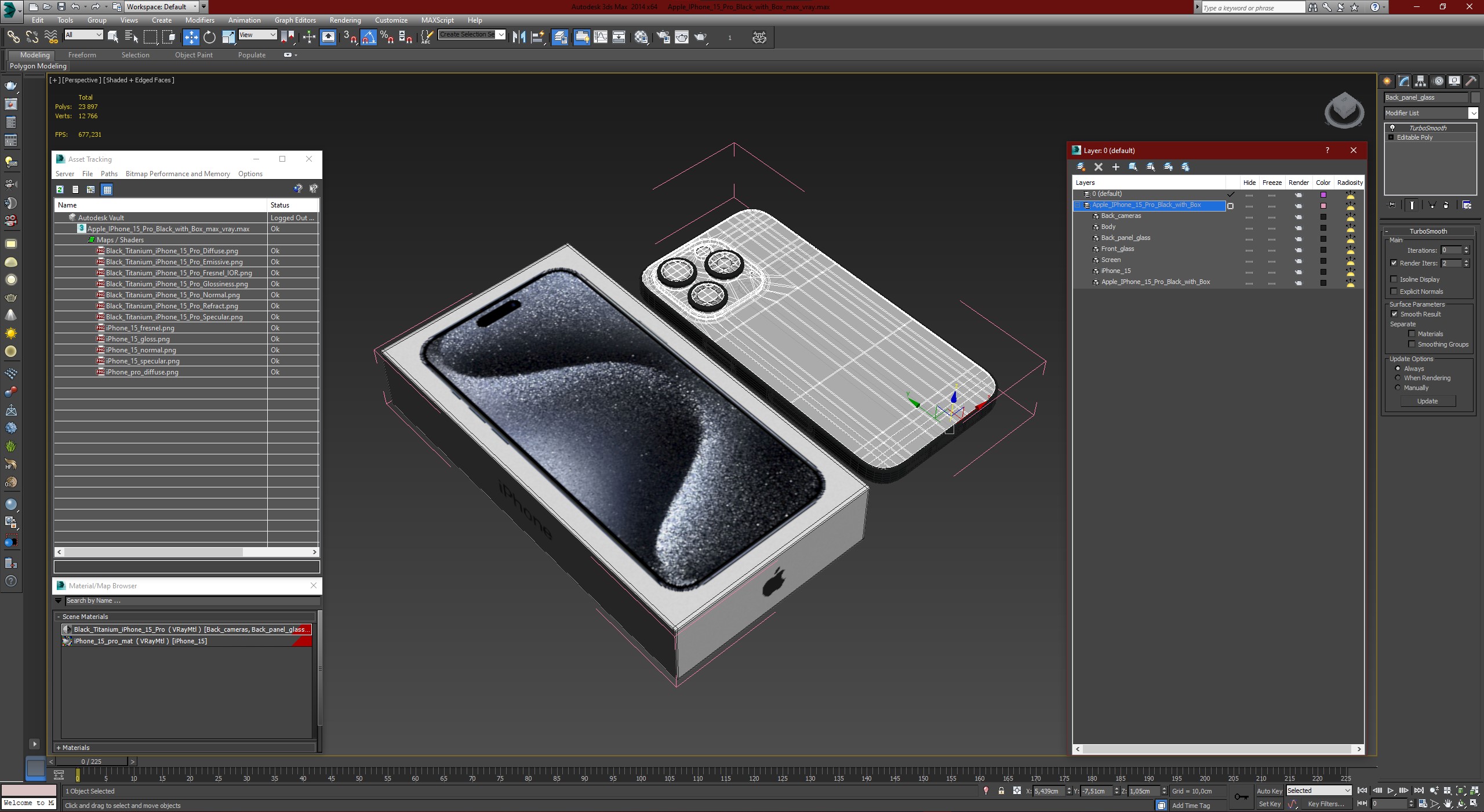
Task: Click the Auto Key button
Action: 1269,791
